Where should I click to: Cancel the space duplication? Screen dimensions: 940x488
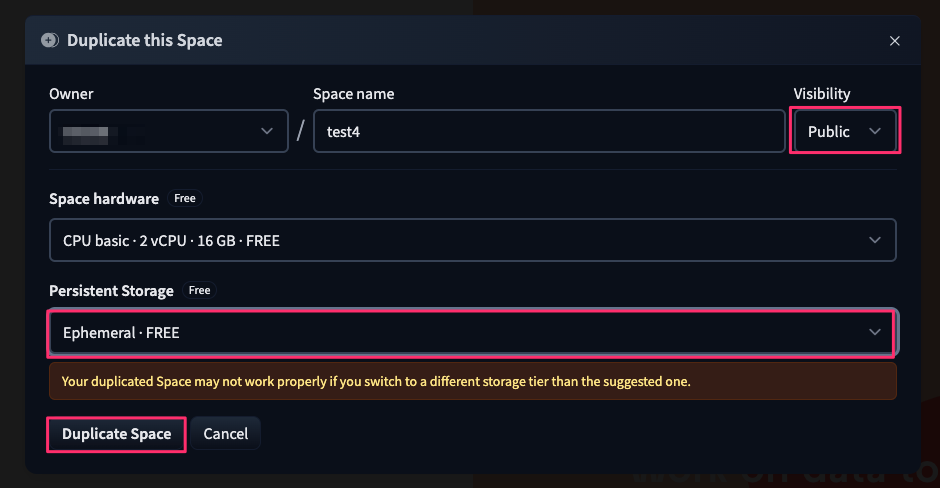coord(225,434)
